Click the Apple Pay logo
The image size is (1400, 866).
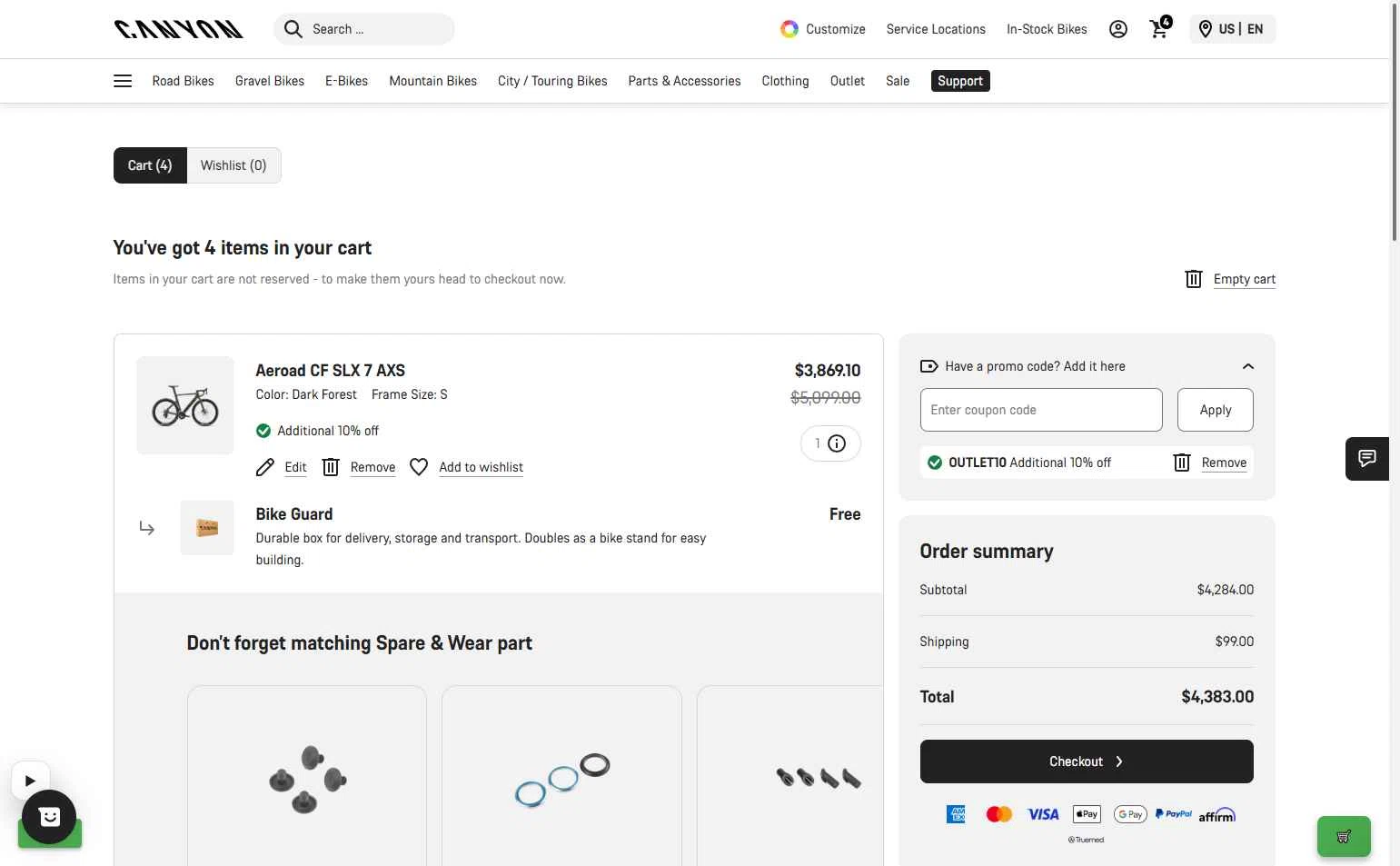click(x=1087, y=814)
